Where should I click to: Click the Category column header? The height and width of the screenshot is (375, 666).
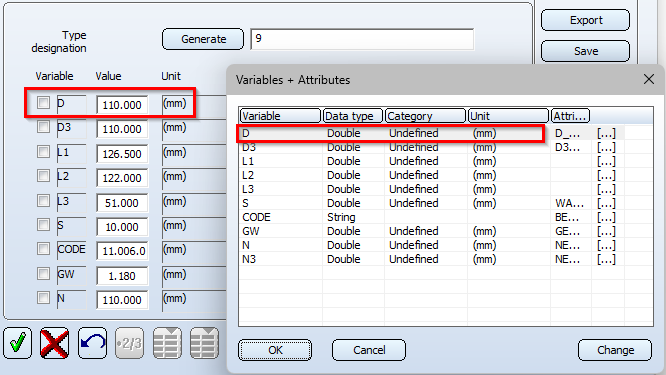[x=425, y=116]
